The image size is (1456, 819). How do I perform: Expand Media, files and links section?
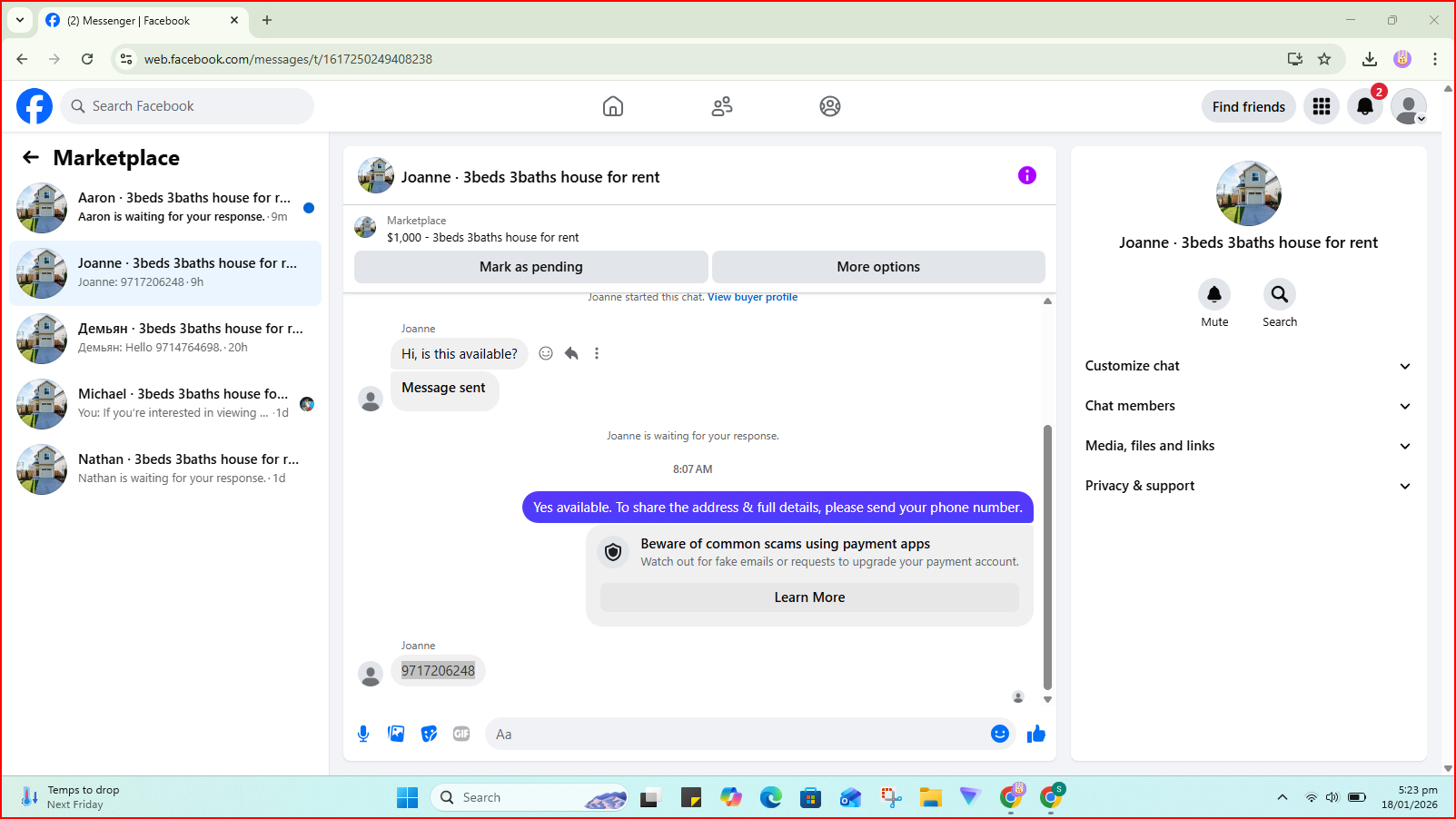[x=1248, y=446]
